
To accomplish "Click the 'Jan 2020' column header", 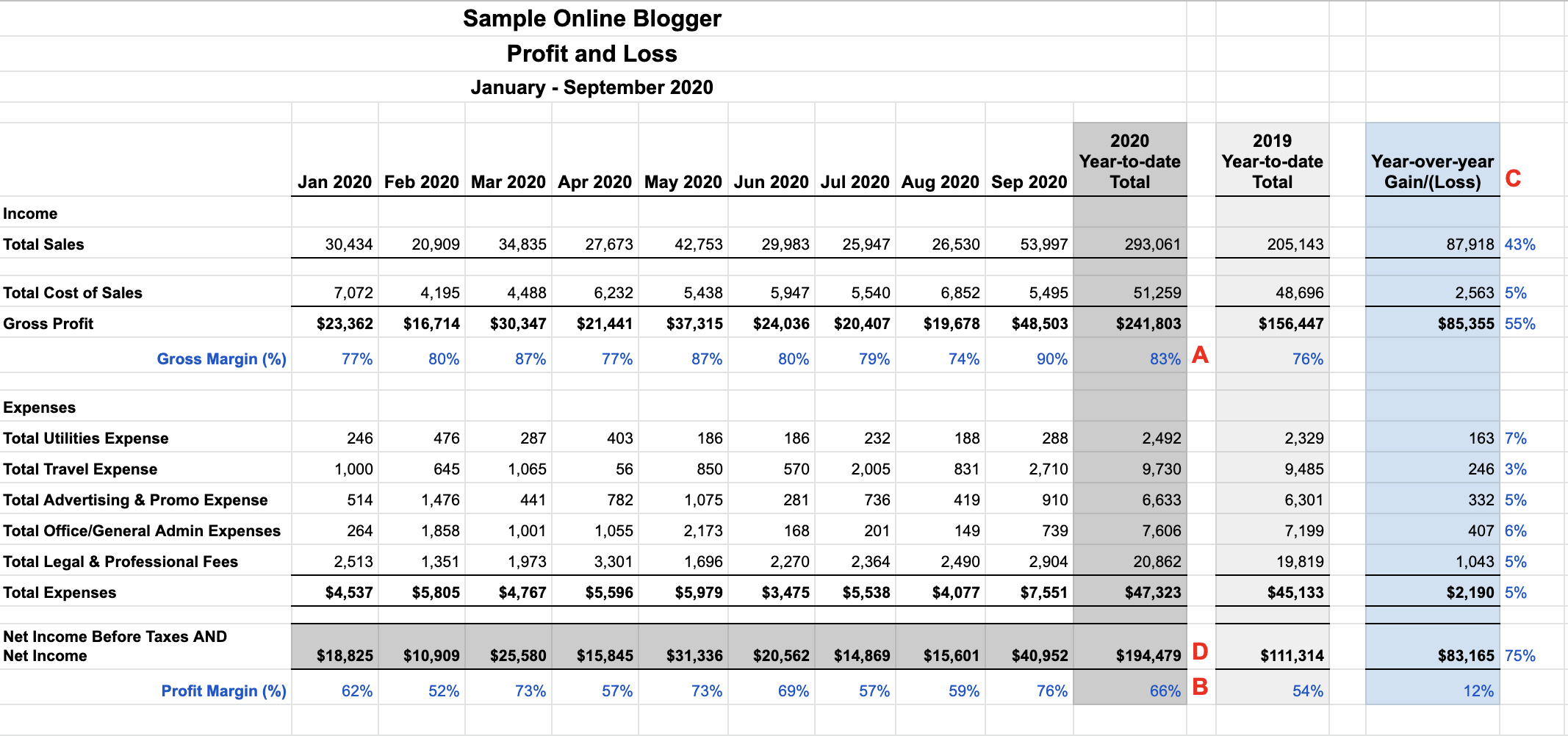I will [335, 181].
